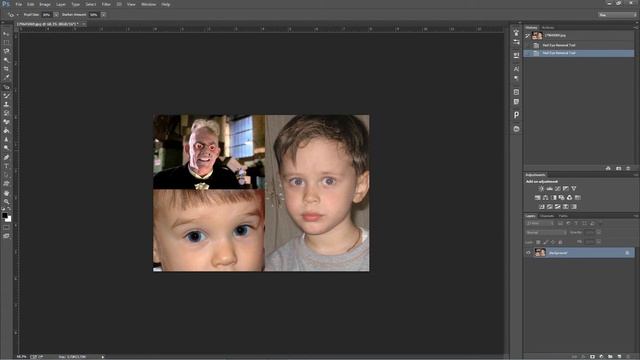
Task: Add a Brightness/Contrast adjustment
Action: [x=541, y=189]
